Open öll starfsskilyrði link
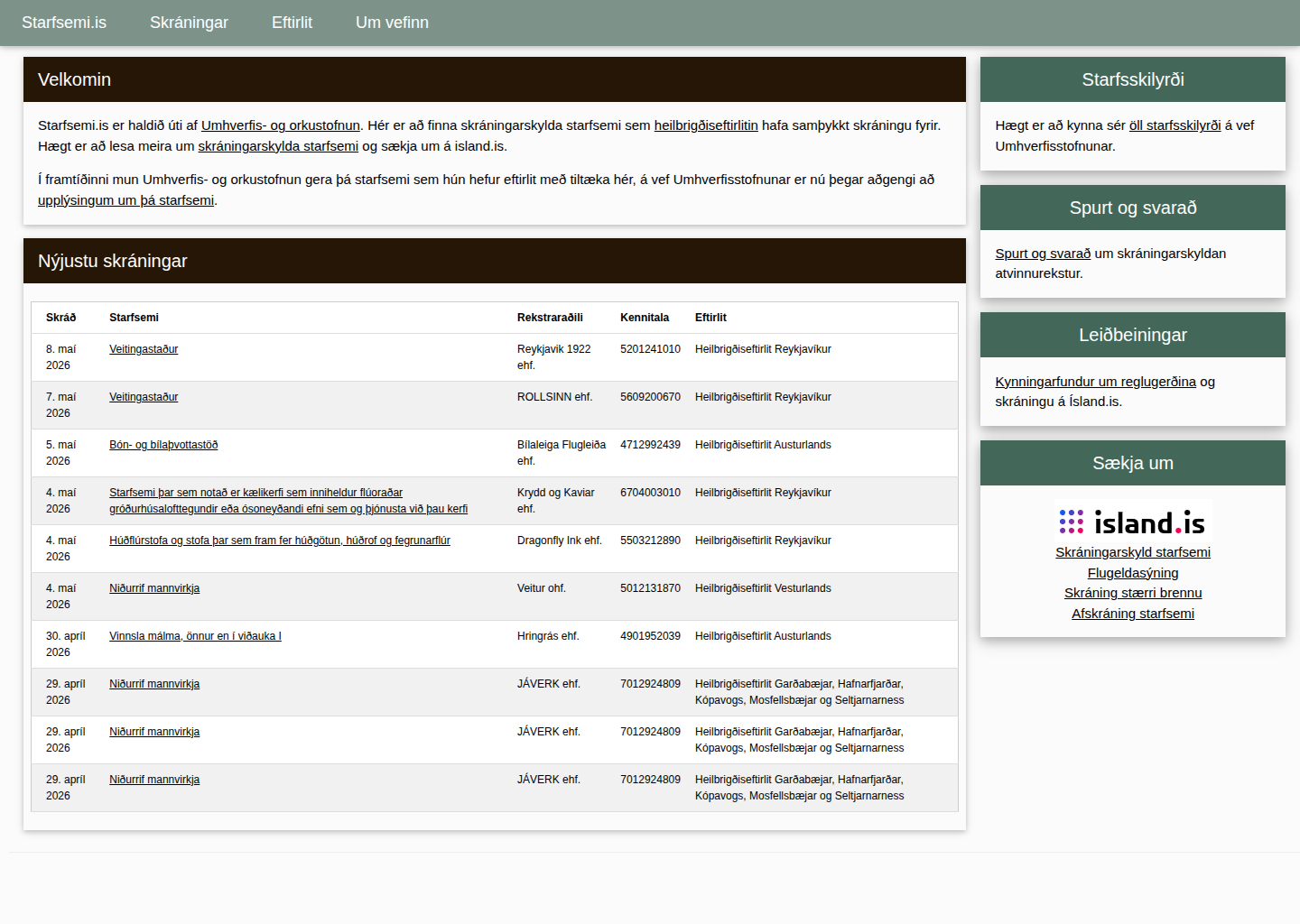1300x924 pixels. click(1175, 125)
